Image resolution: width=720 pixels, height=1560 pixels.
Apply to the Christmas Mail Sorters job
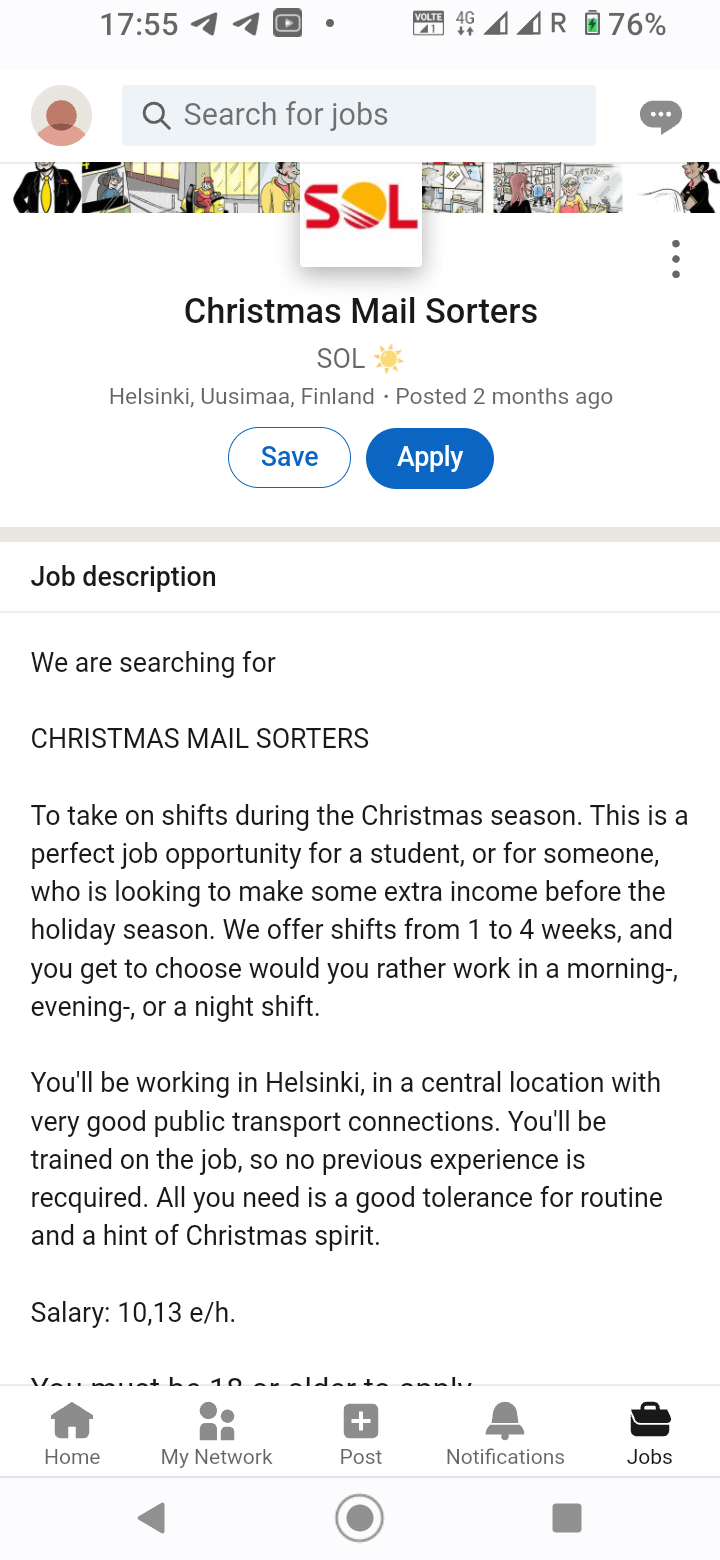[x=430, y=458]
